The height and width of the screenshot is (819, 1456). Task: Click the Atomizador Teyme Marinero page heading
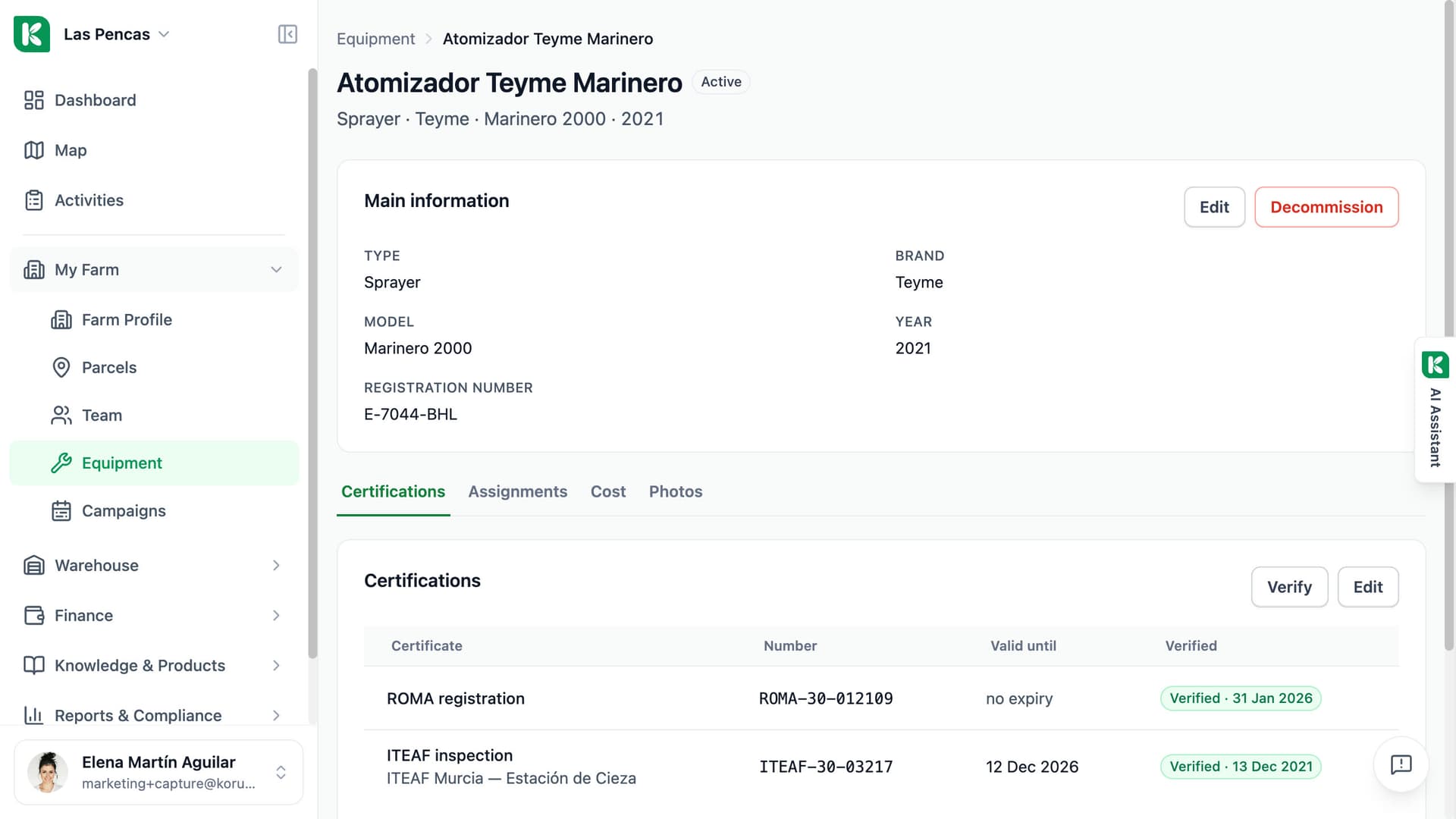[510, 83]
